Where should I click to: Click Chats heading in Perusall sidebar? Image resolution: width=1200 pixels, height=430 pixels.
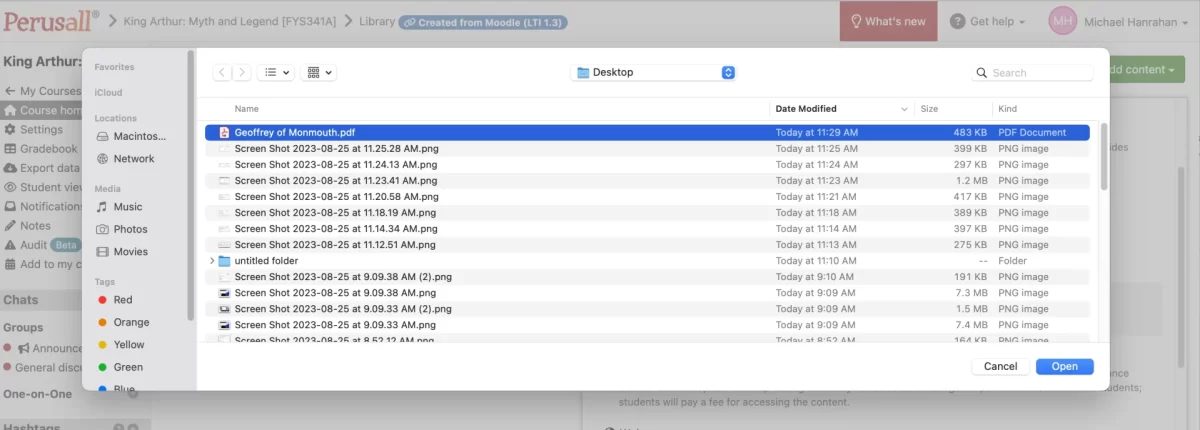tap(20, 300)
